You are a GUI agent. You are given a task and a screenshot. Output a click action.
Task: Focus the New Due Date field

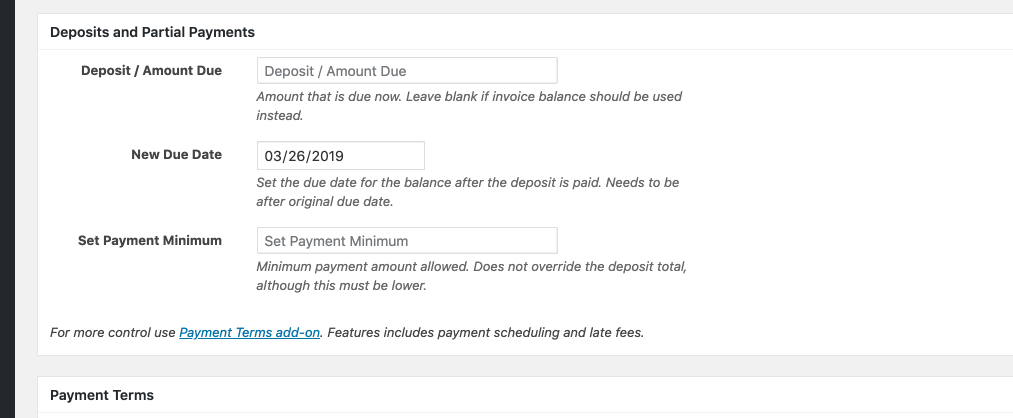click(x=340, y=156)
